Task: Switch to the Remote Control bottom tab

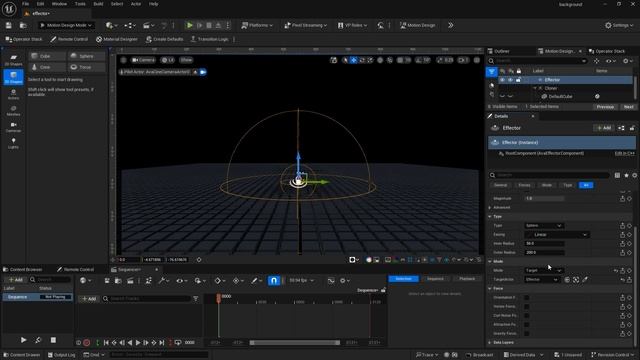Action: pyautogui.click(x=76, y=269)
